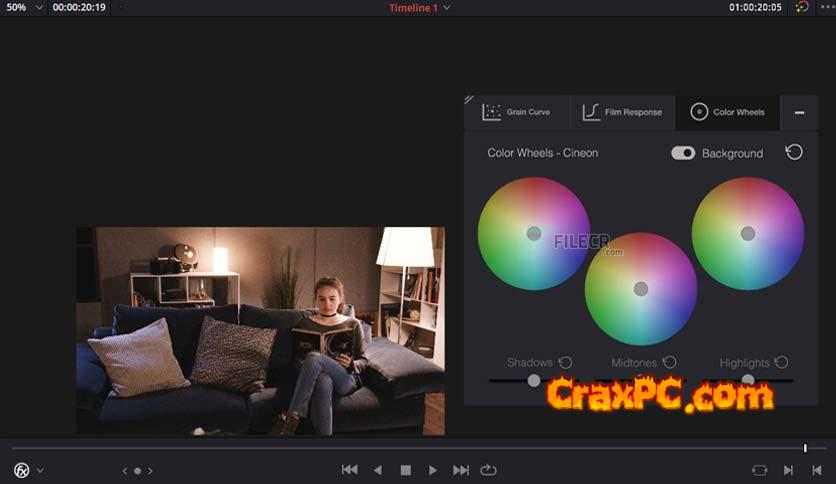Open the fx effects dropdown
This screenshot has width=836, height=484.
click(x=28, y=470)
